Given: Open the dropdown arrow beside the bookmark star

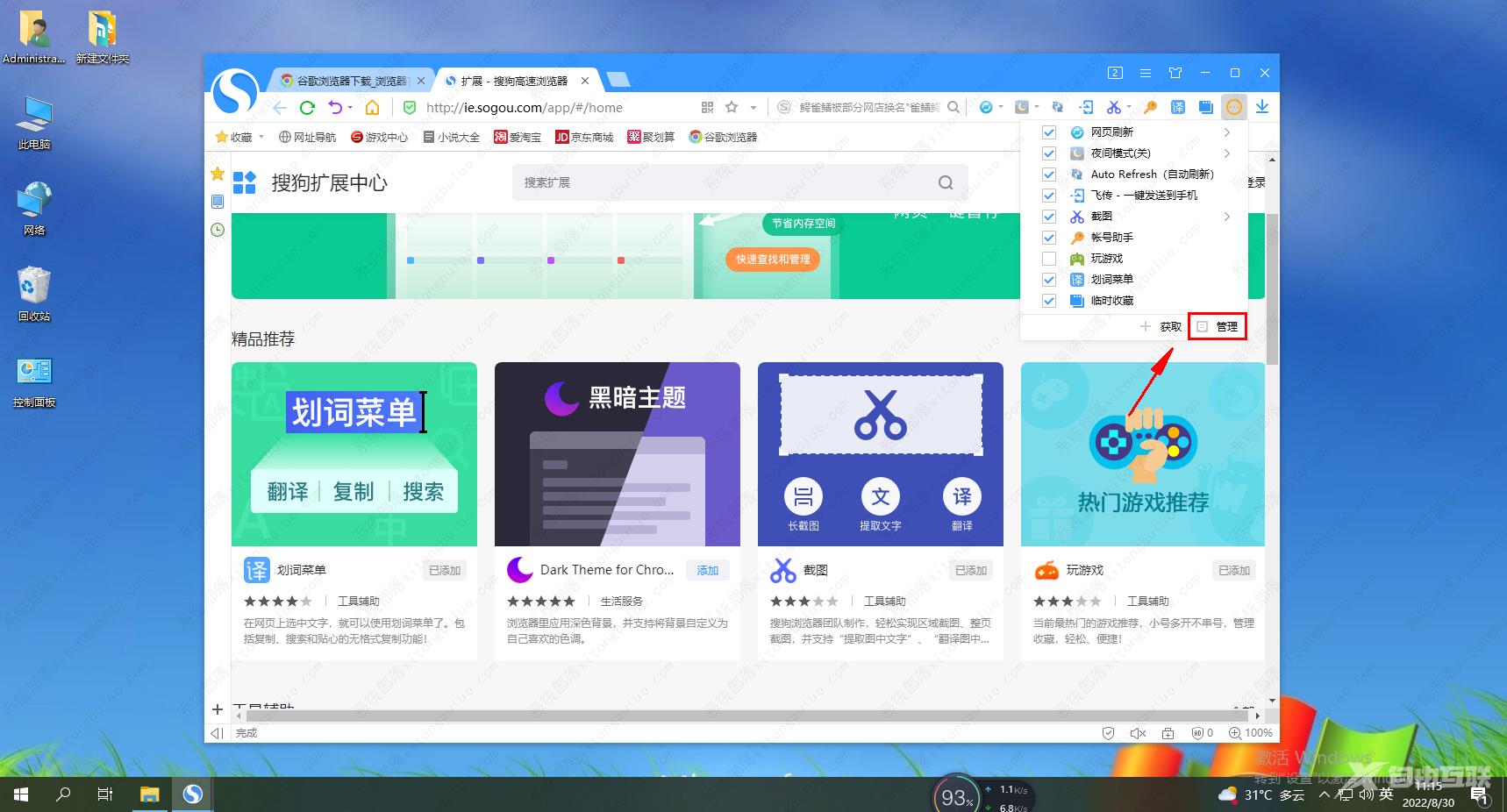Looking at the screenshot, I should coord(753,108).
